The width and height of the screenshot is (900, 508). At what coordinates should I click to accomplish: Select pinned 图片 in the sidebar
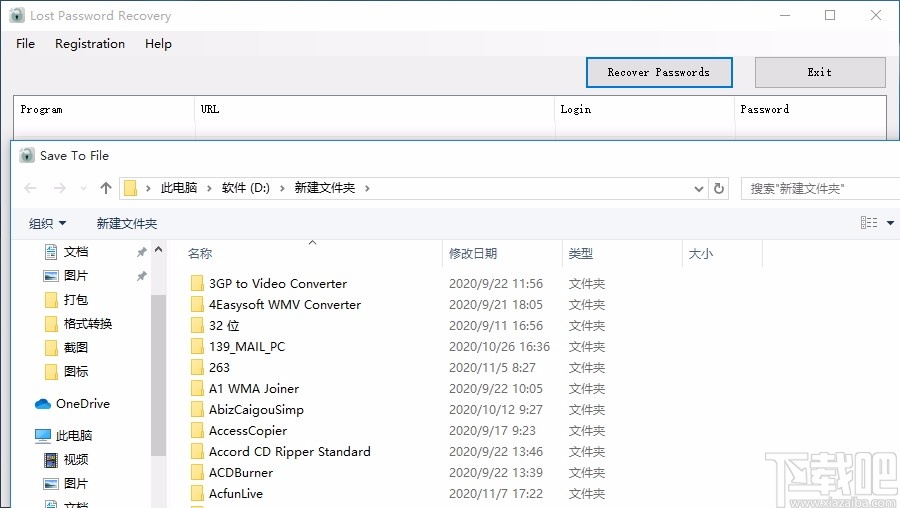pos(76,276)
